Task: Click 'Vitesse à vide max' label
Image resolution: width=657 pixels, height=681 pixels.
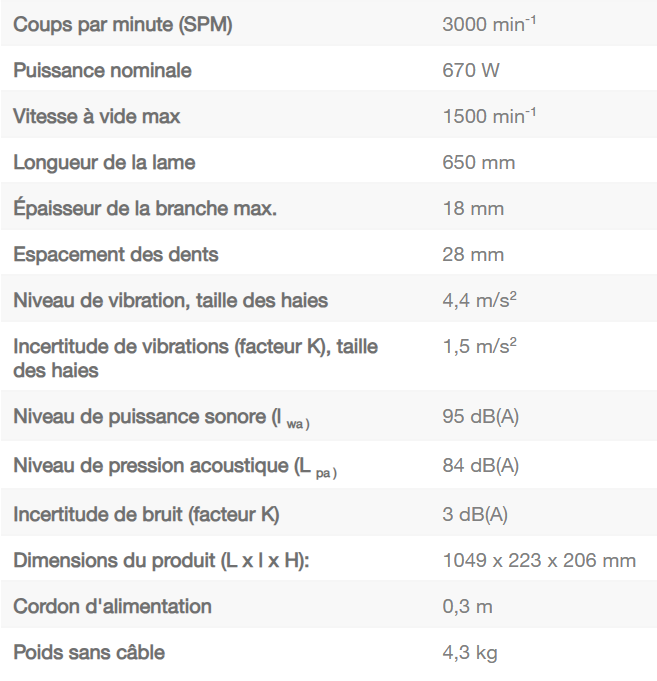Action: pos(97,117)
